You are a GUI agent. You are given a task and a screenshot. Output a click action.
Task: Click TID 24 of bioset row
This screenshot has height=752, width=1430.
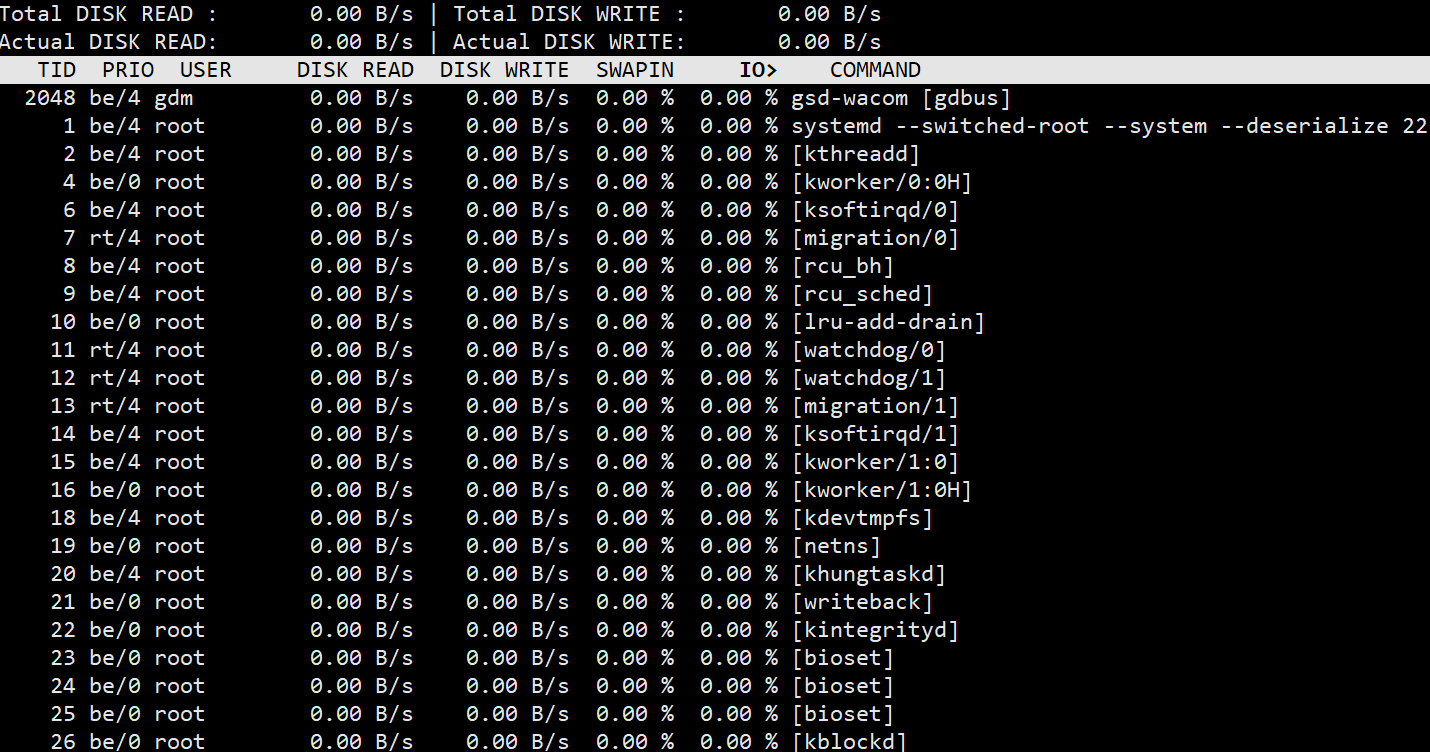pos(63,686)
